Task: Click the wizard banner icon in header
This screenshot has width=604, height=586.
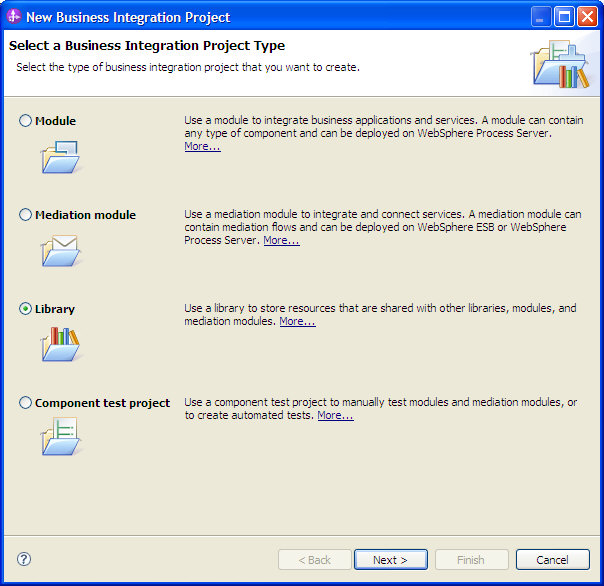Action: [561, 64]
